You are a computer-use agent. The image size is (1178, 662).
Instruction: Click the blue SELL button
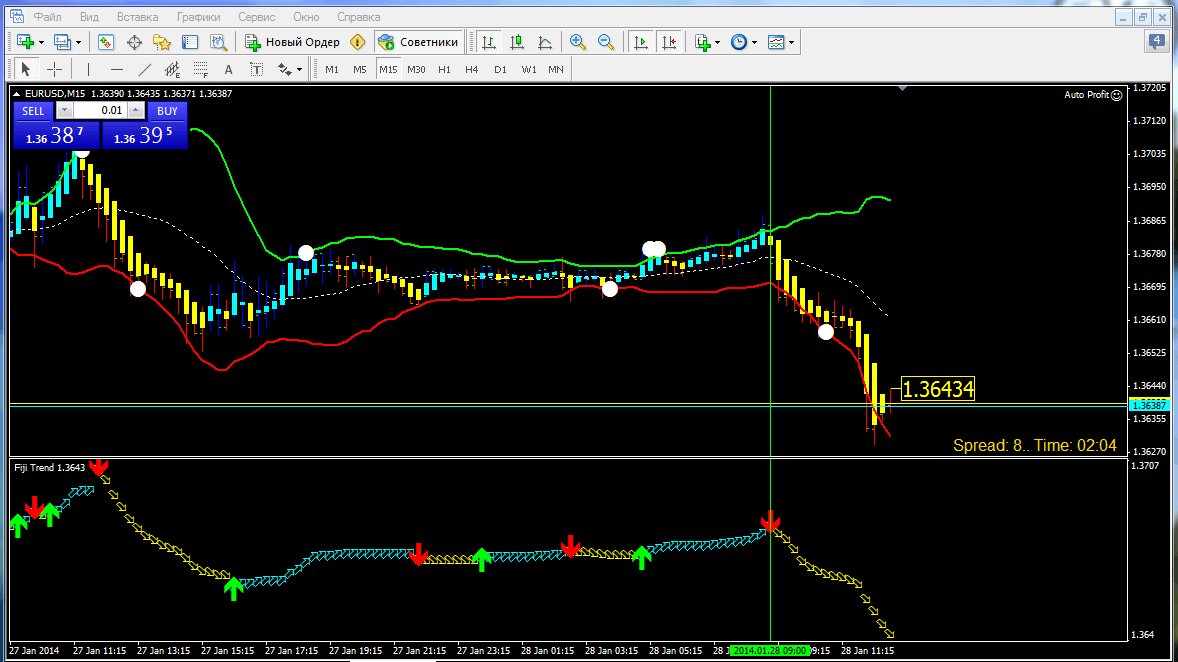tap(33, 111)
